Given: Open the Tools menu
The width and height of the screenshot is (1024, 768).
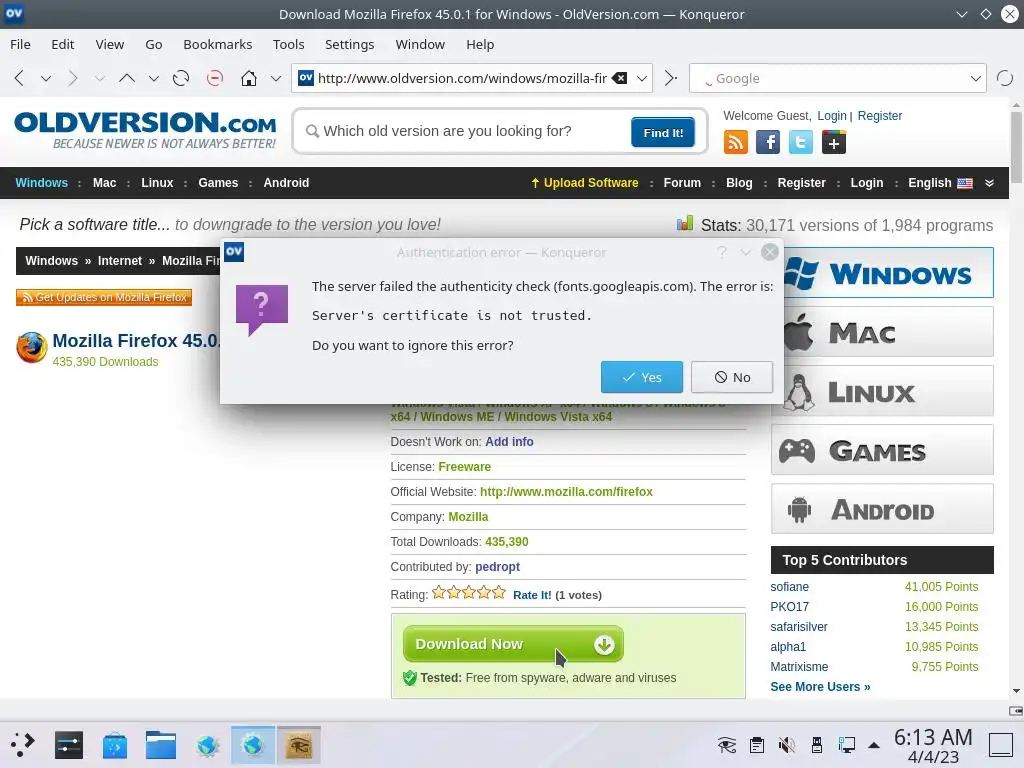Looking at the screenshot, I should [289, 44].
